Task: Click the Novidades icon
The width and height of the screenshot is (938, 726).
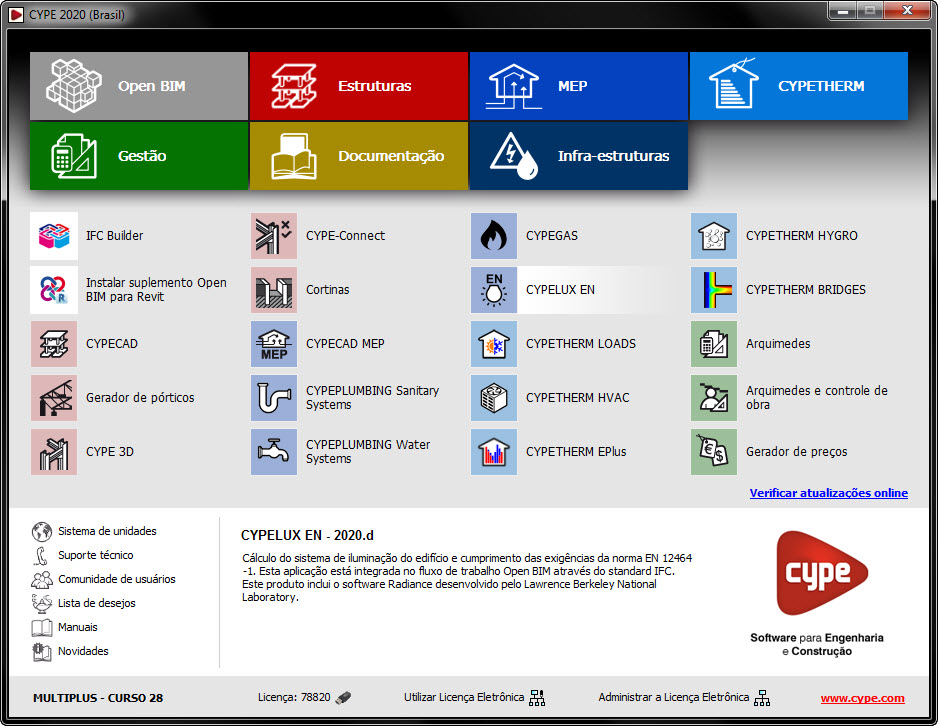Action: coord(42,651)
